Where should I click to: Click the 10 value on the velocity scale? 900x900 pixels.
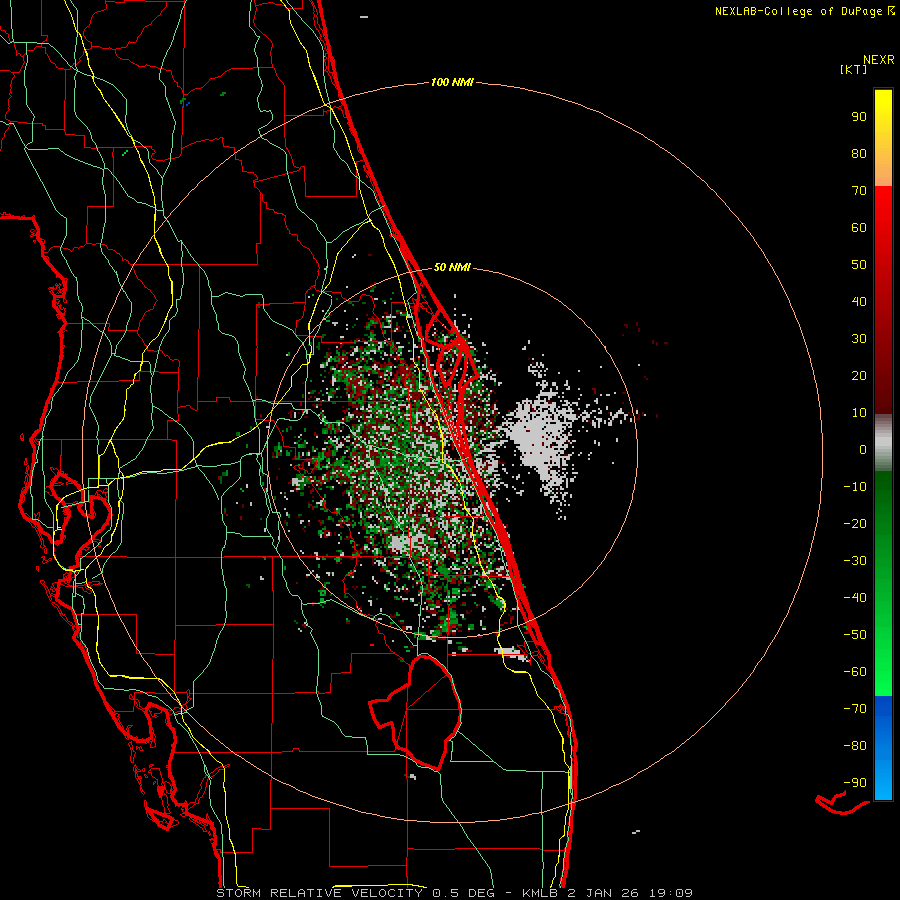click(x=859, y=413)
